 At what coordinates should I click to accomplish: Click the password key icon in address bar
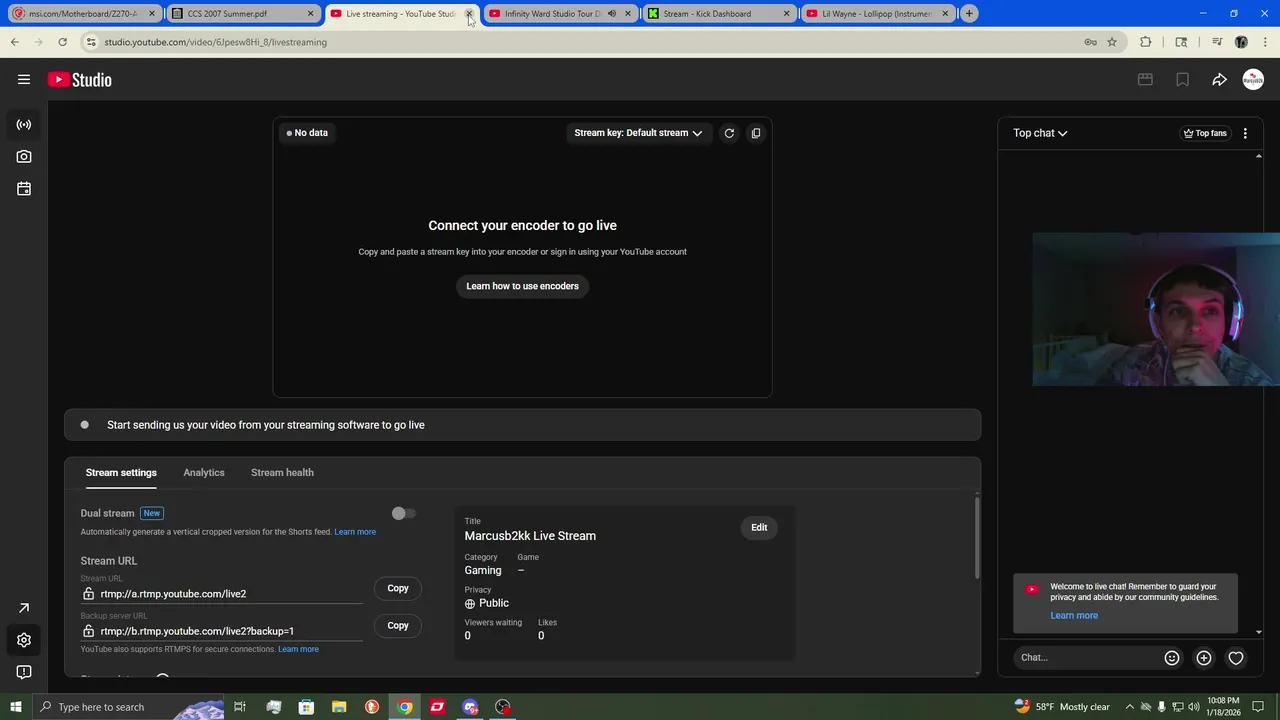tap(1090, 42)
